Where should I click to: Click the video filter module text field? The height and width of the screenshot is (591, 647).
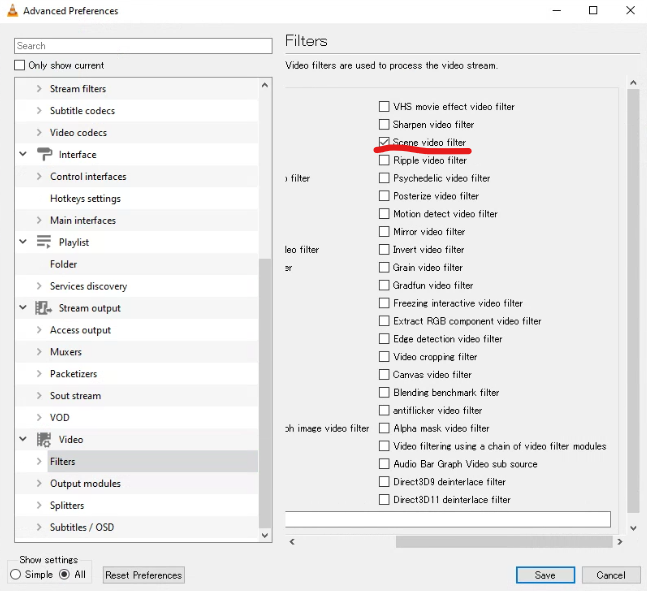448,519
